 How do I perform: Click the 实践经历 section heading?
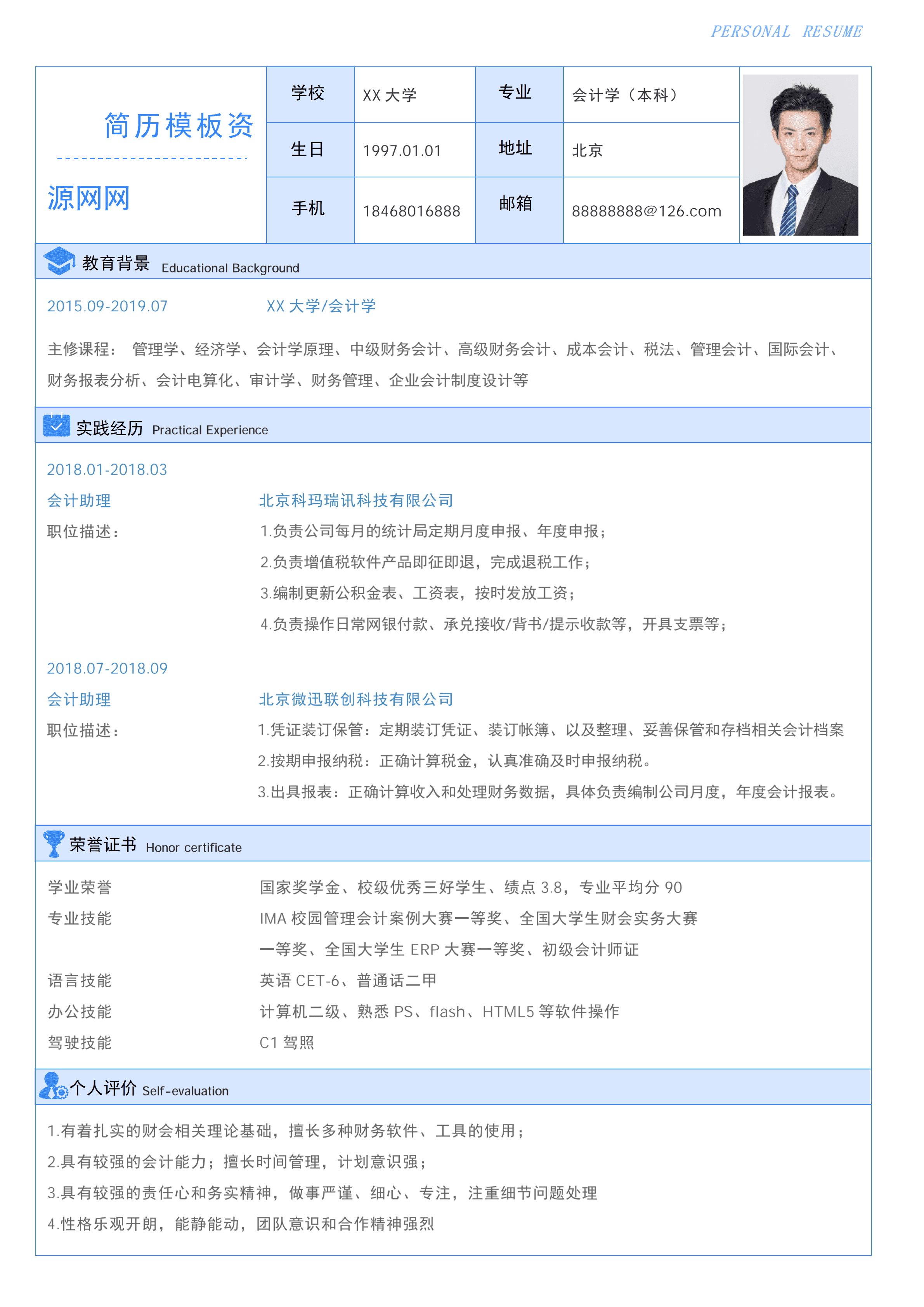point(109,428)
